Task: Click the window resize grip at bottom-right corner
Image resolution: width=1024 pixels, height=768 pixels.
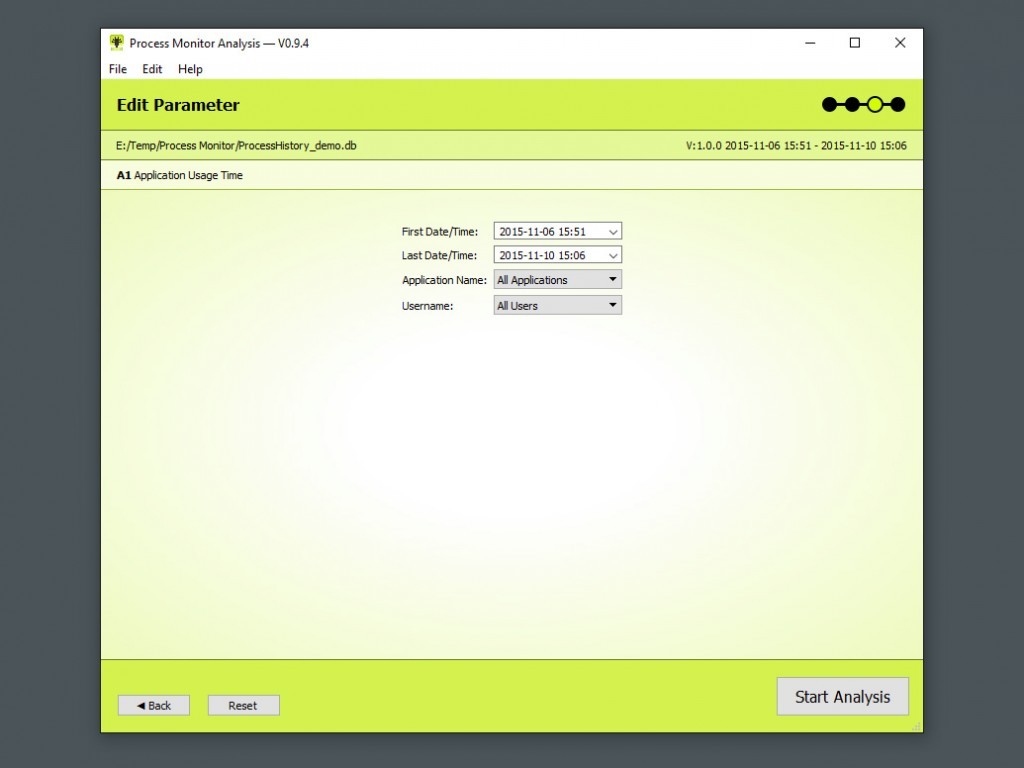Action: (x=916, y=725)
